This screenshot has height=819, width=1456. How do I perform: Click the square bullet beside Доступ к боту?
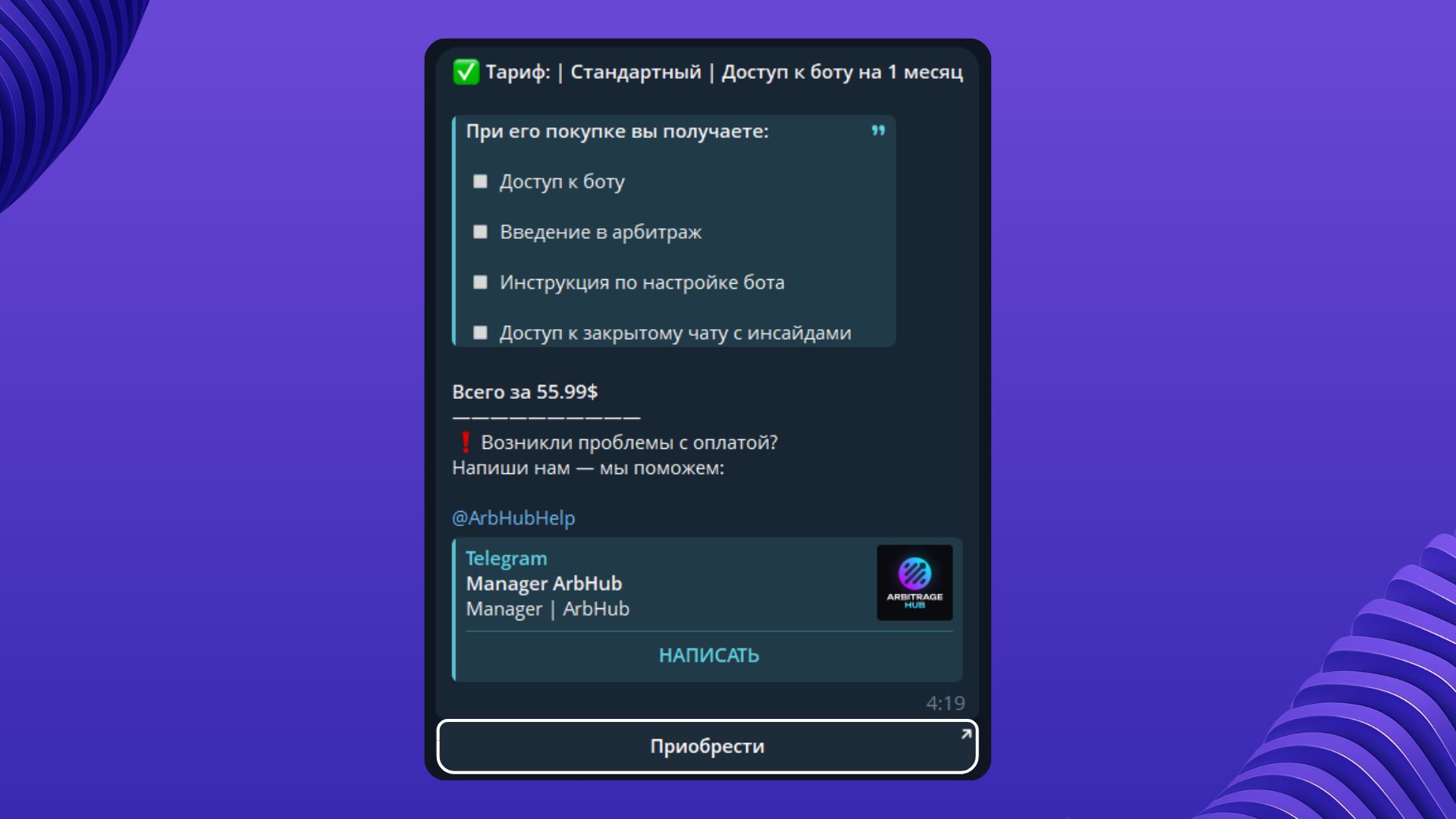click(480, 181)
